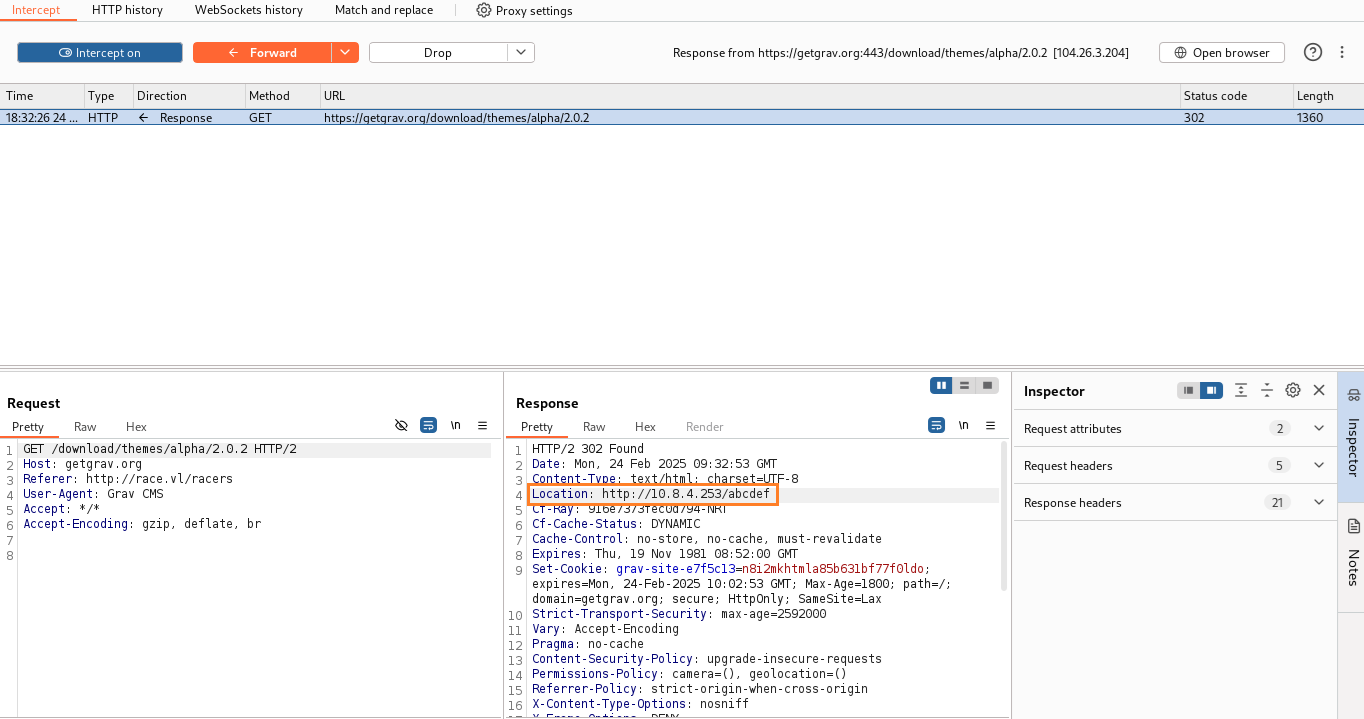Dock Inspector panel on the right
This screenshot has width=1364, height=719.
click(1212, 390)
